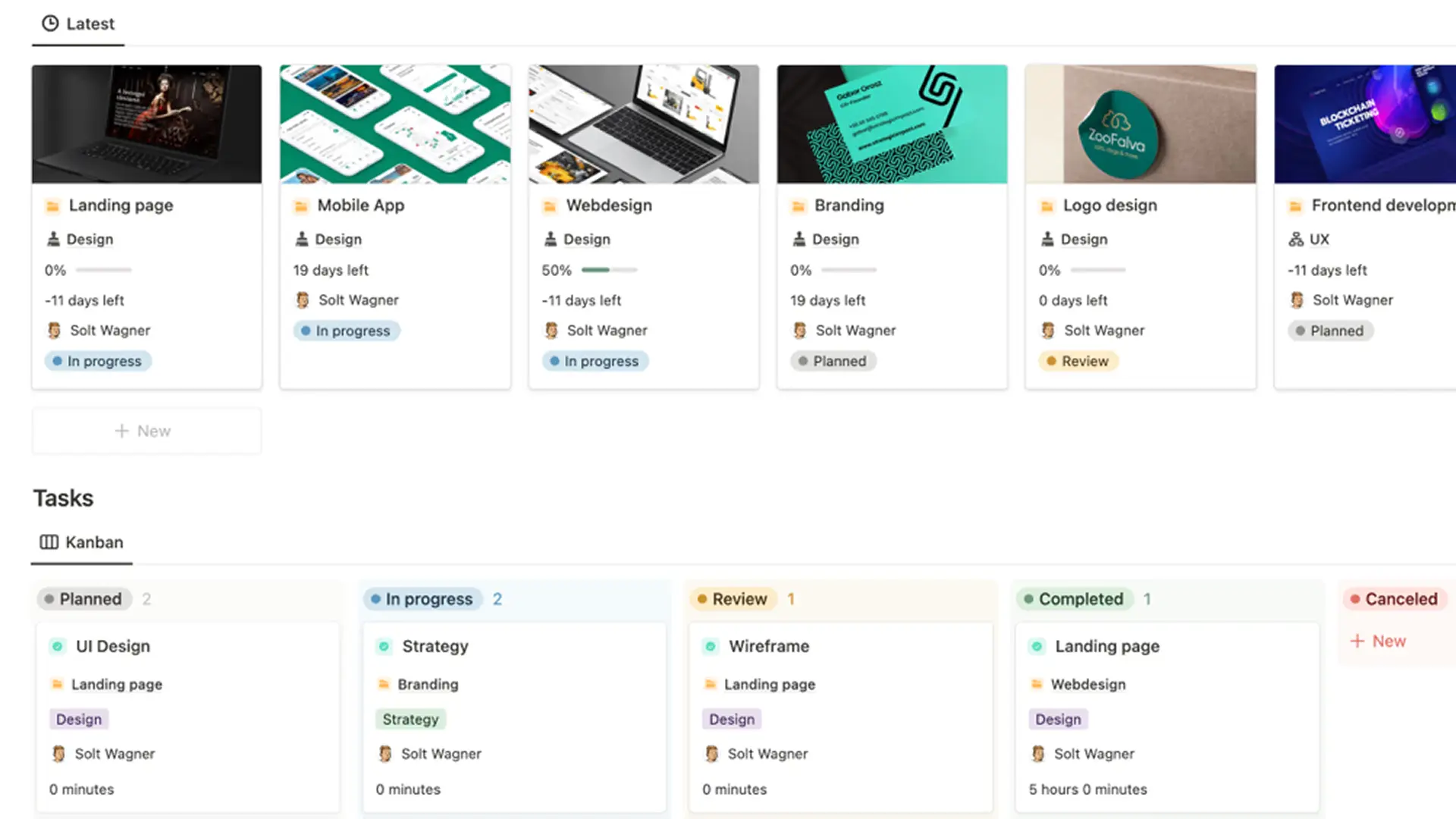Click the Planned status tag on Branding card
Screen dimensions: 1456x819
pyautogui.click(x=833, y=362)
